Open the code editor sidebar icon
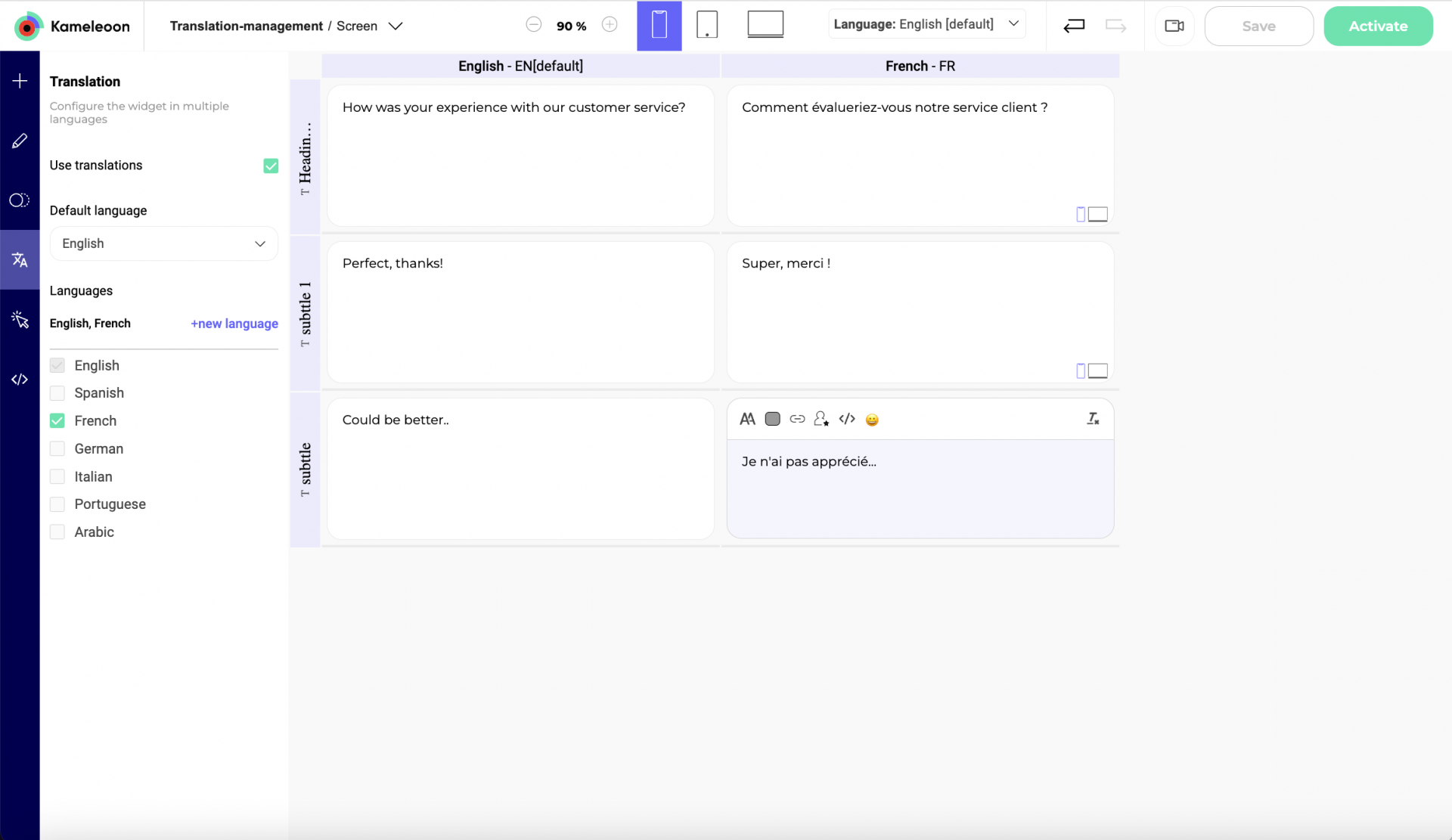 click(x=20, y=380)
